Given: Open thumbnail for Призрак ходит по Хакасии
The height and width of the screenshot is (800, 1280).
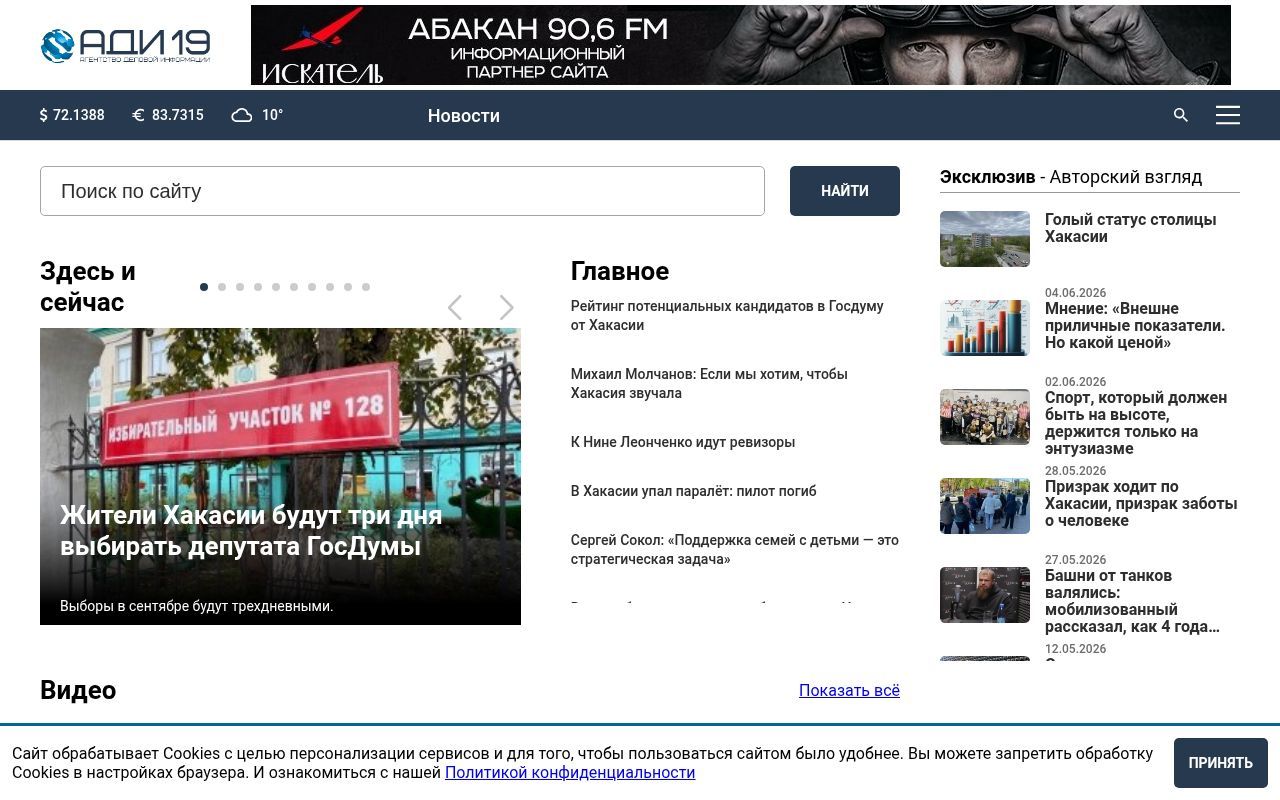Looking at the screenshot, I should pos(985,506).
